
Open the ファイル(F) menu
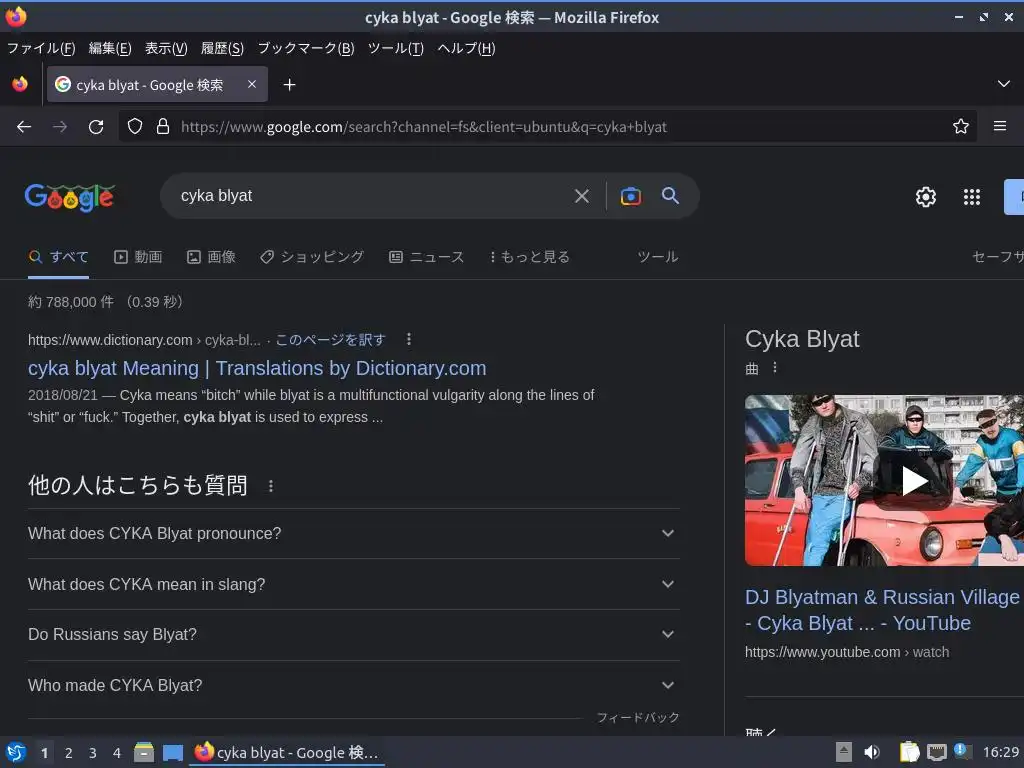[x=40, y=48]
